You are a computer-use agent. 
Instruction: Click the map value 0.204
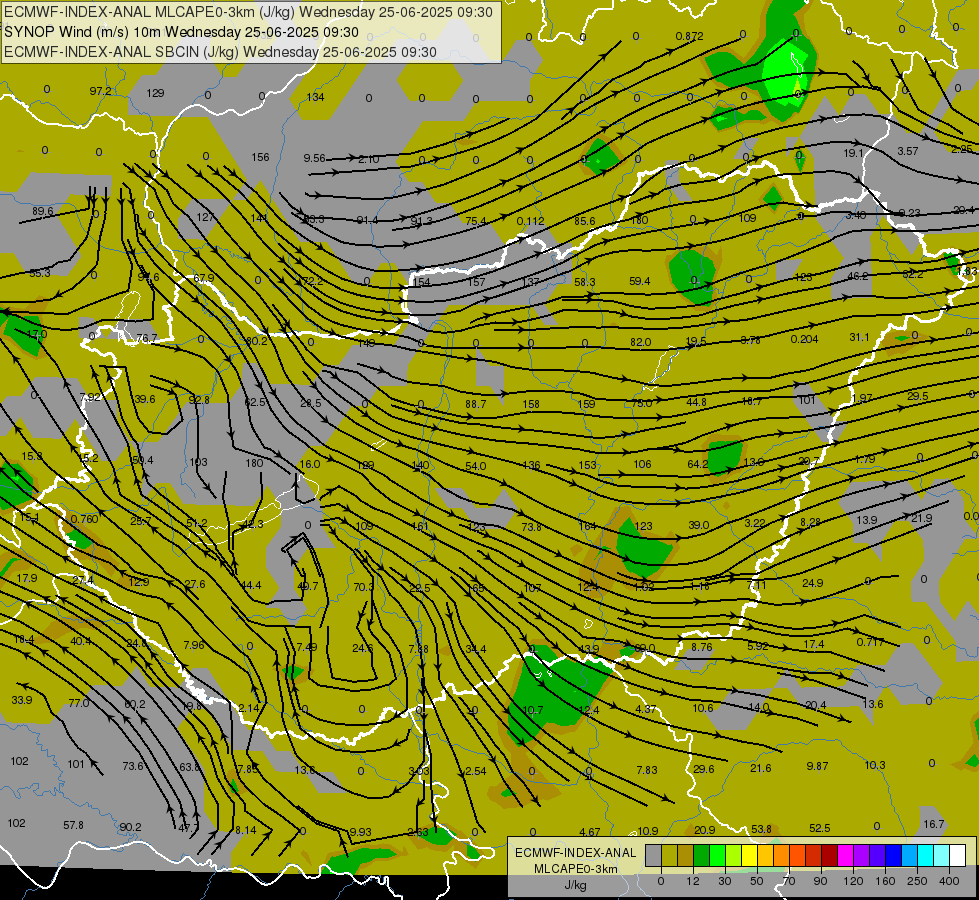coord(804,339)
